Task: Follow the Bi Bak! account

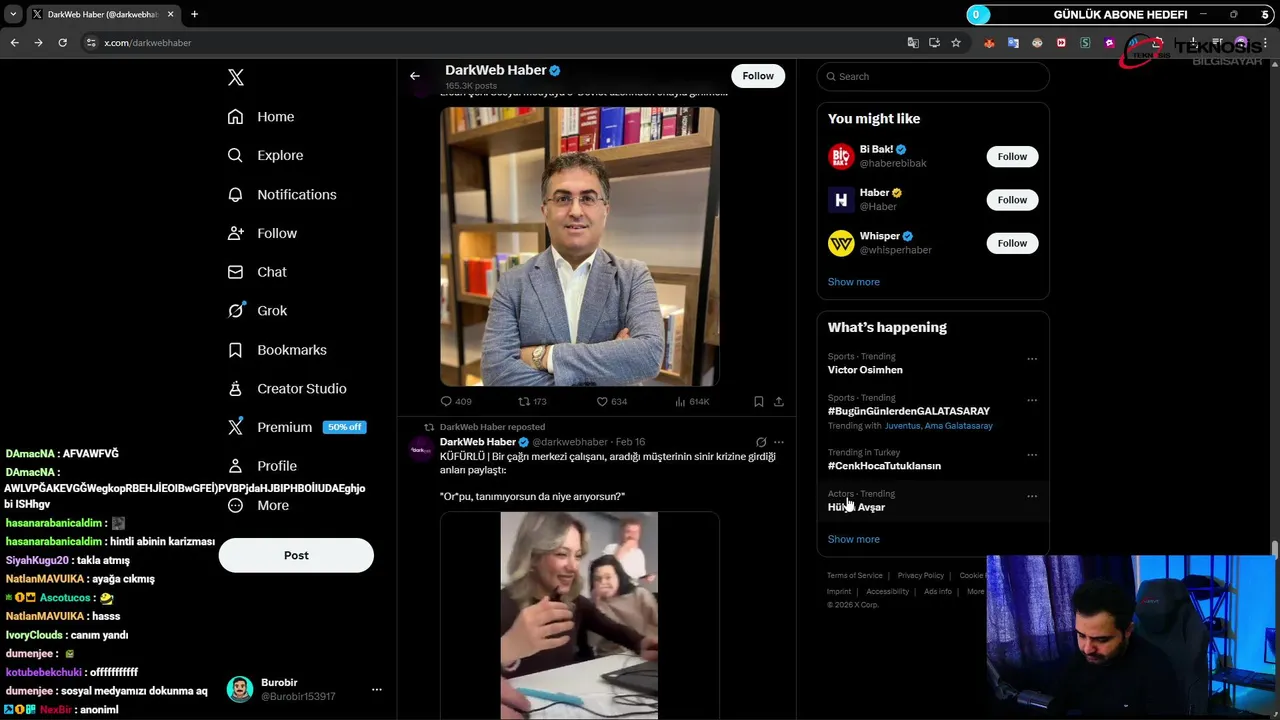Action: (1012, 156)
